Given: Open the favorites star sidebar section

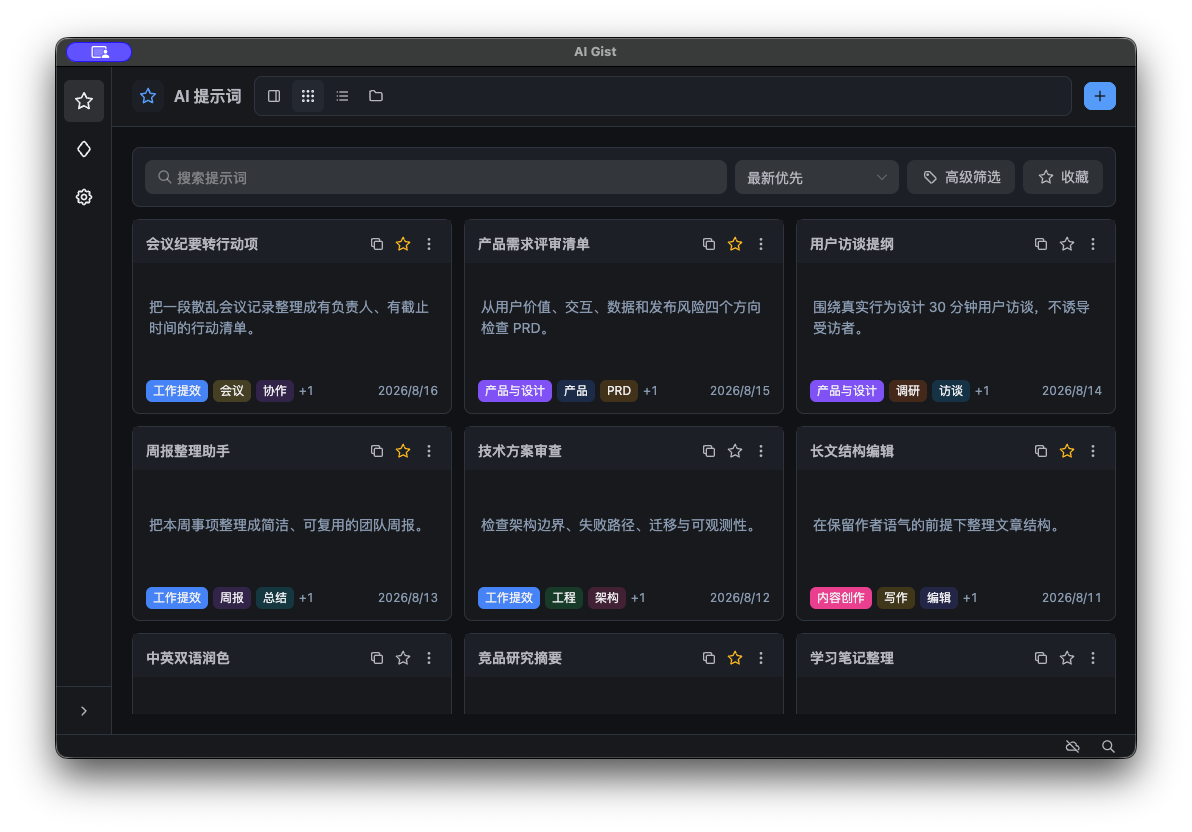Looking at the screenshot, I should 84,101.
